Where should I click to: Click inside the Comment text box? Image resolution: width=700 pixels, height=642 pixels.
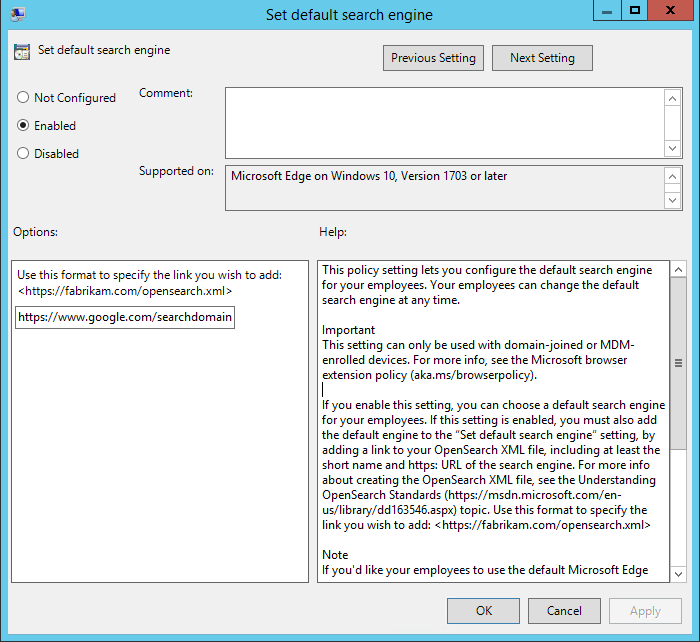point(445,123)
